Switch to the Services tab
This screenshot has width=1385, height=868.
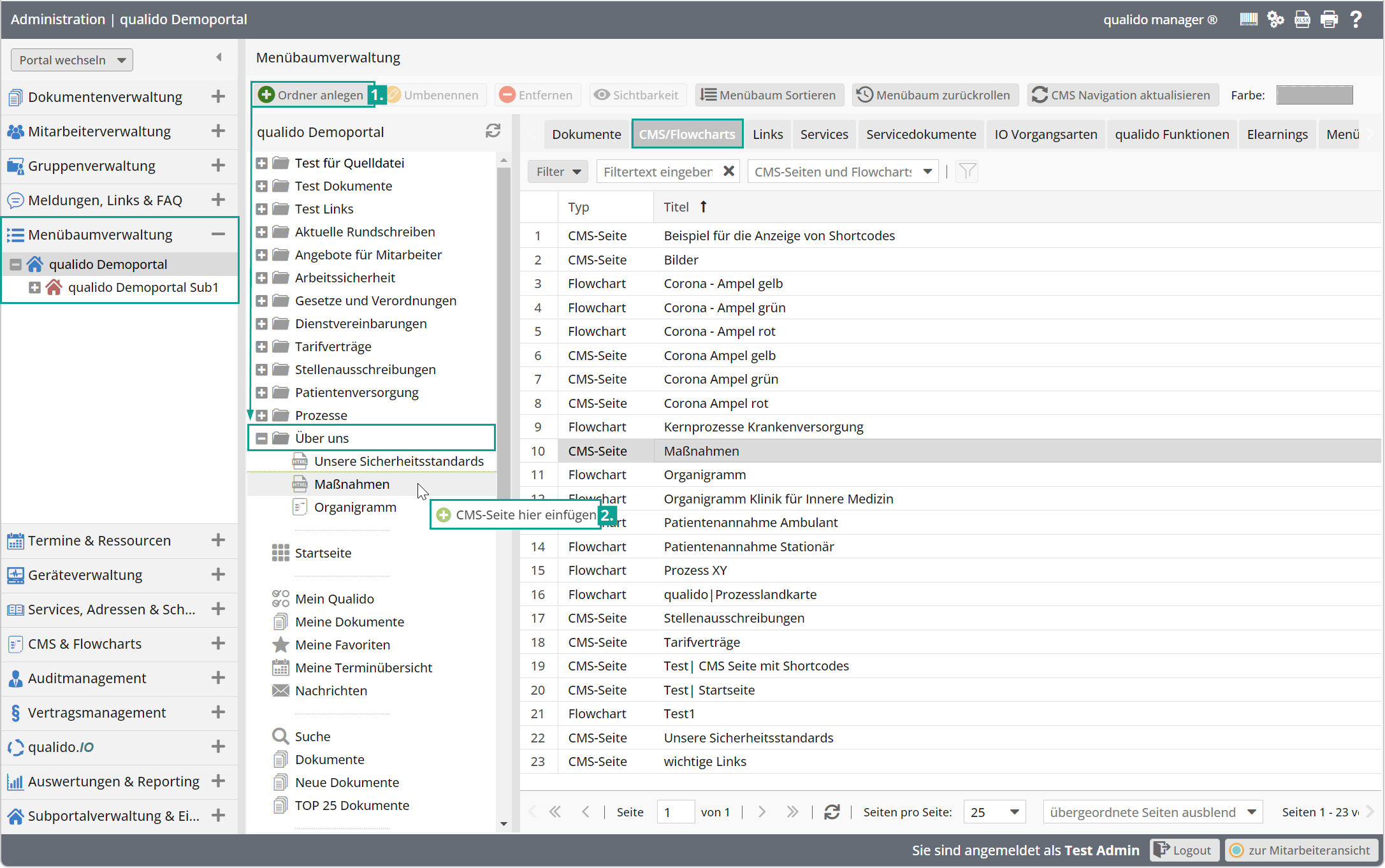[x=824, y=134]
